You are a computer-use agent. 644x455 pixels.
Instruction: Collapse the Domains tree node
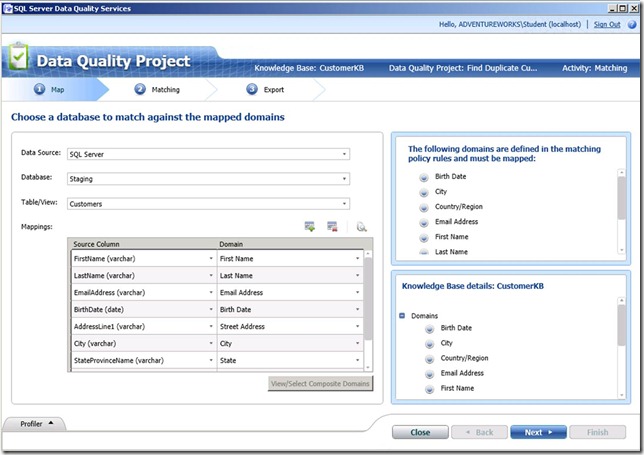pyautogui.click(x=402, y=315)
